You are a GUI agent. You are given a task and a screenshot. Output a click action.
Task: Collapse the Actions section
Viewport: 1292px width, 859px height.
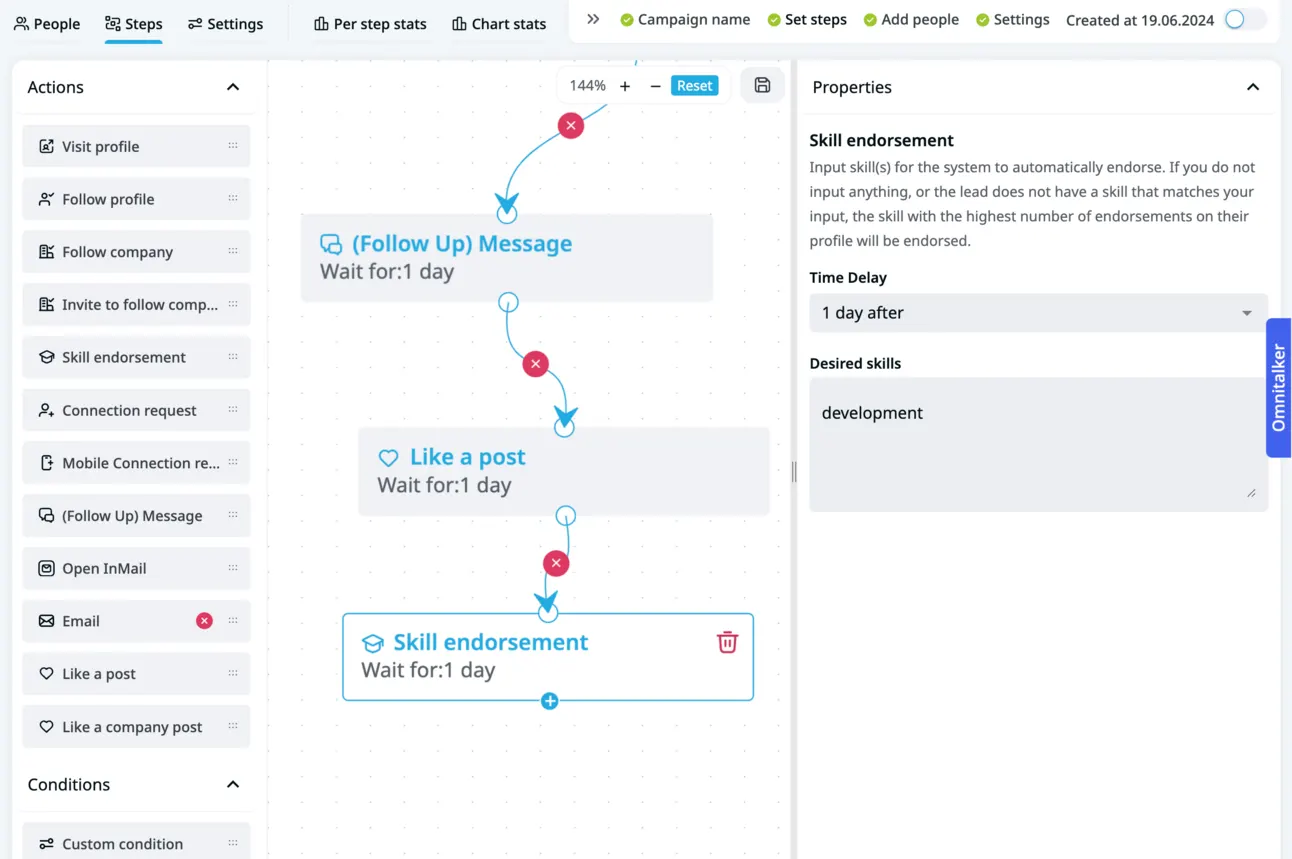[x=233, y=87]
